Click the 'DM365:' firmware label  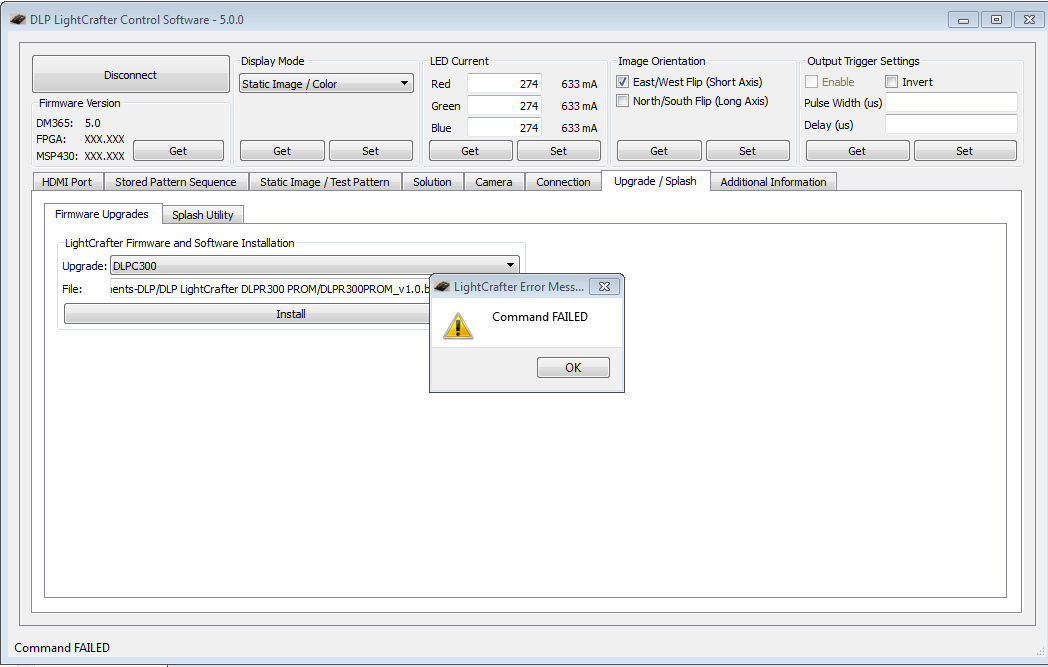(55, 123)
